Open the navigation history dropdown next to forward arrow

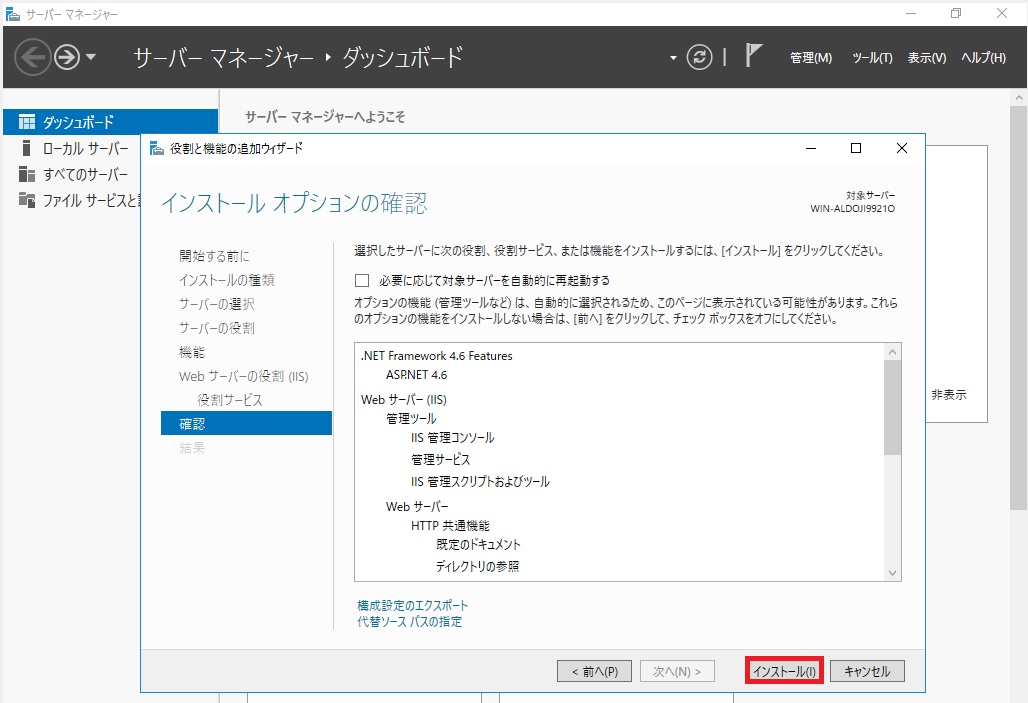coord(91,57)
